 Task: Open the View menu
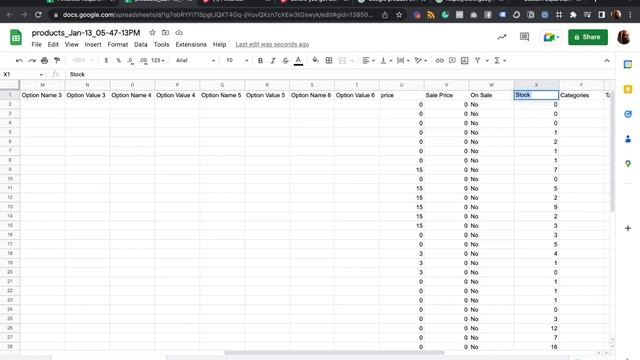pyautogui.click(x=71, y=44)
